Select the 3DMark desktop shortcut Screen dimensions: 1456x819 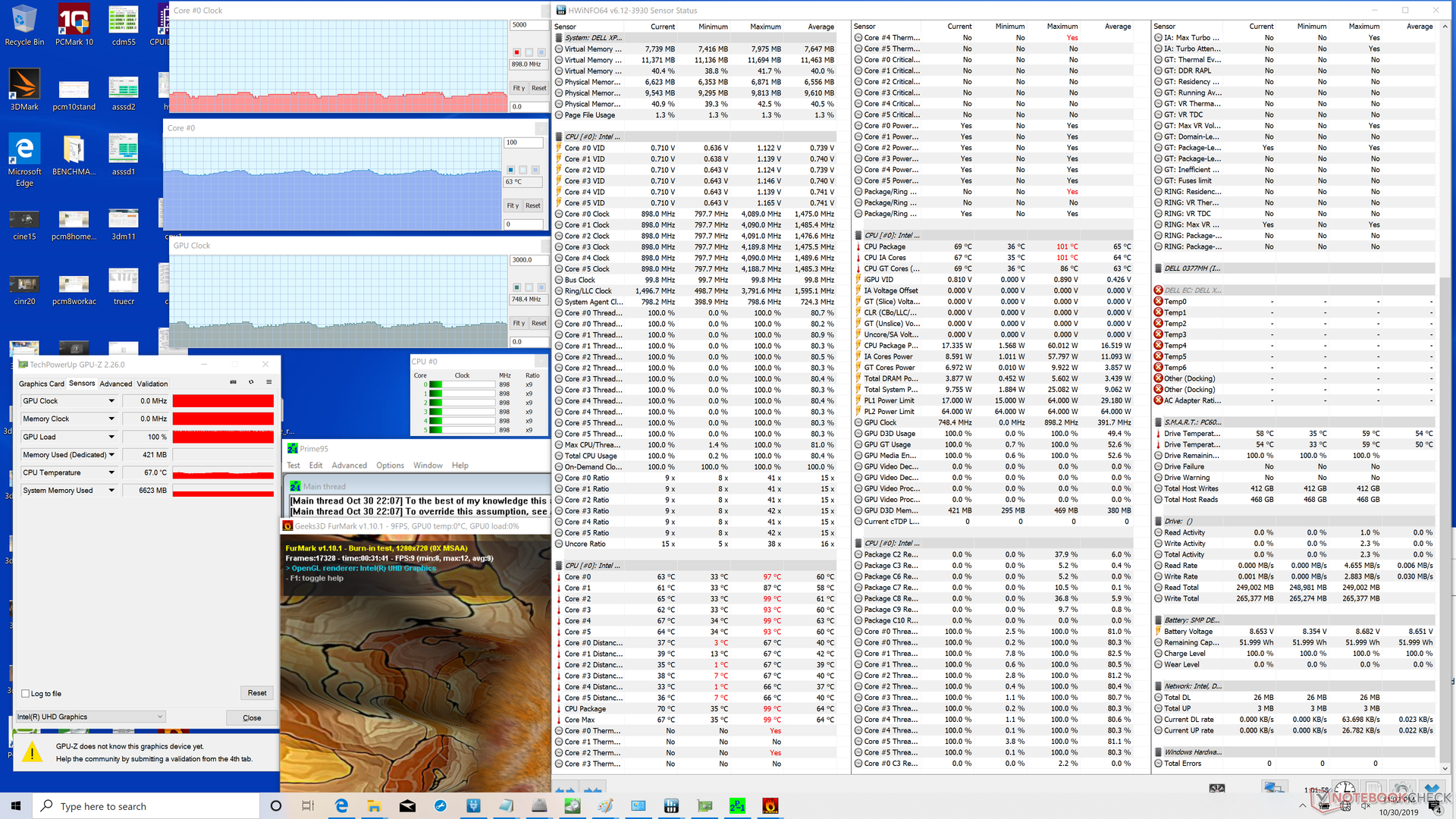[x=24, y=90]
